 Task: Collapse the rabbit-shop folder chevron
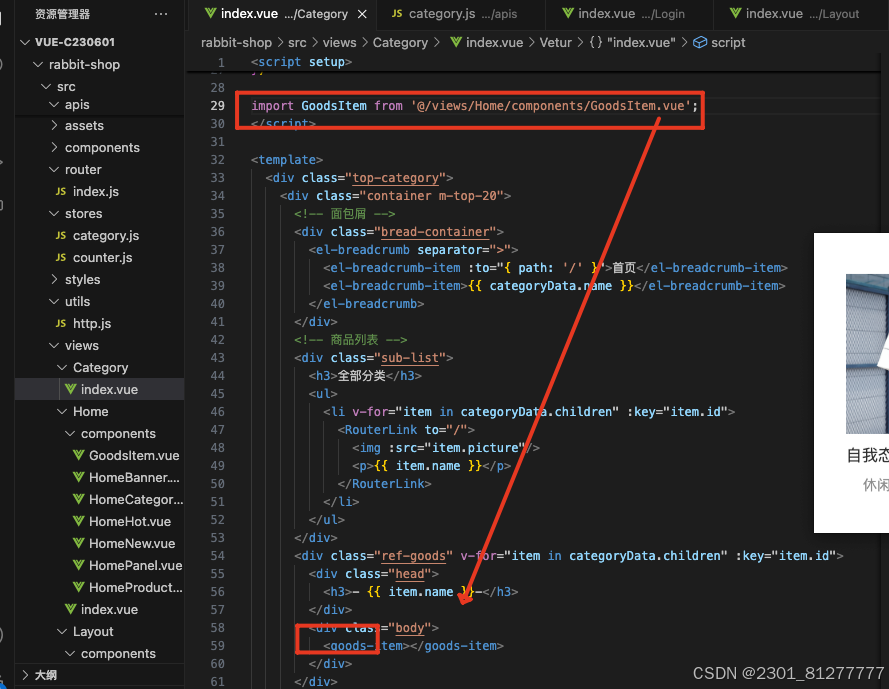[x=38, y=65]
